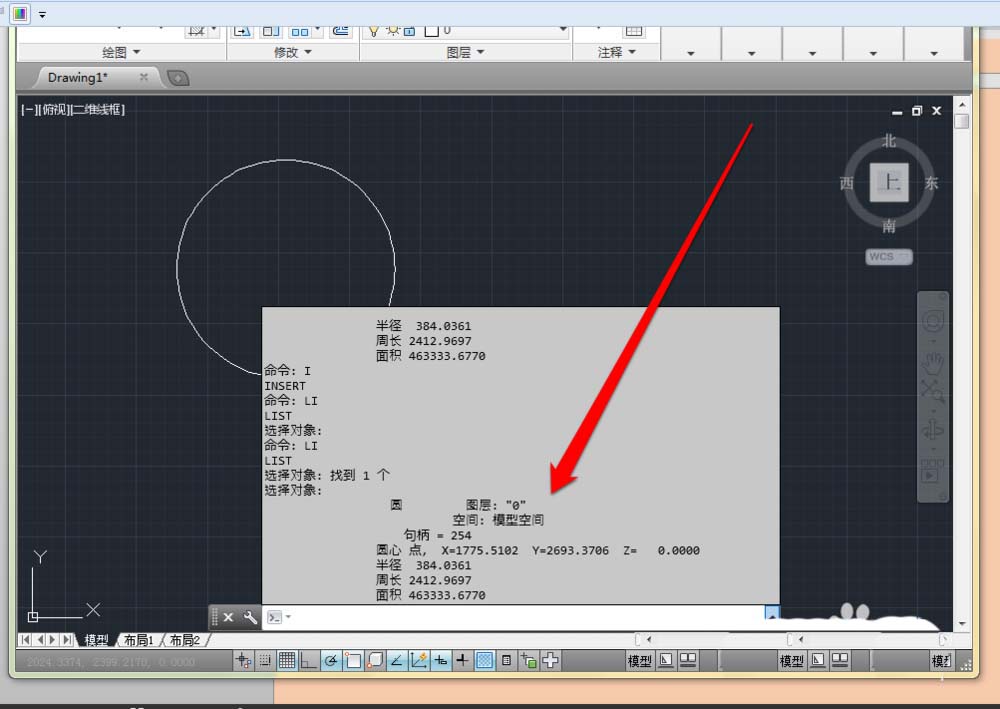The height and width of the screenshot is (709, 1000).
Task: Open the 二维线框 visual style menu
Action: 98,110
